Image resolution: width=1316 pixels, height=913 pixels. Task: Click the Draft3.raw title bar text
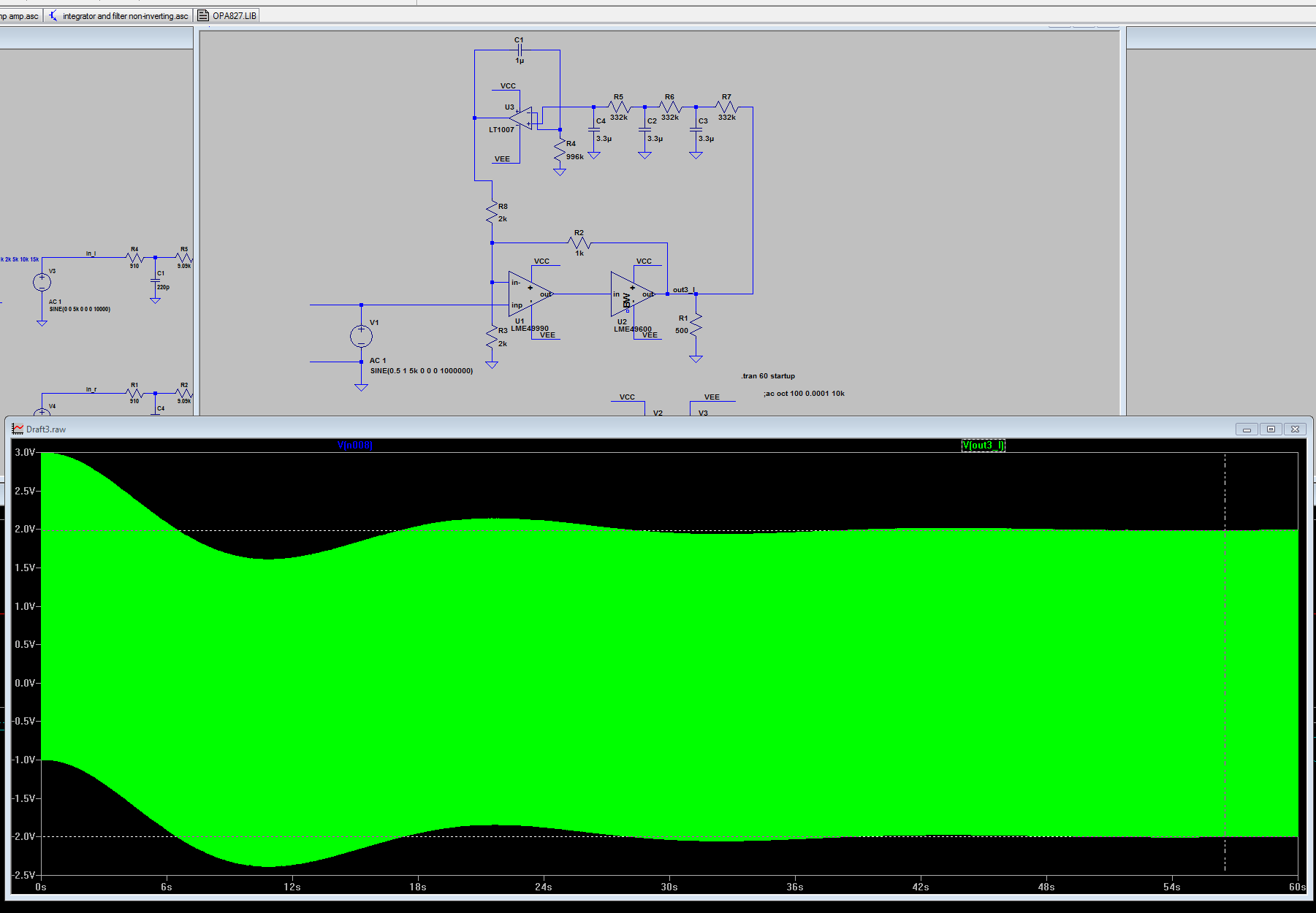[46, 429]
